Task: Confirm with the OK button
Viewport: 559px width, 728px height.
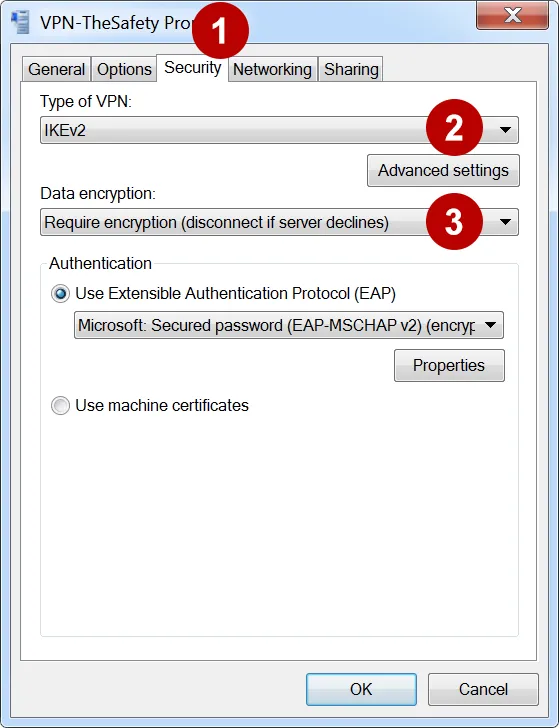Action: tap(361, 689)
